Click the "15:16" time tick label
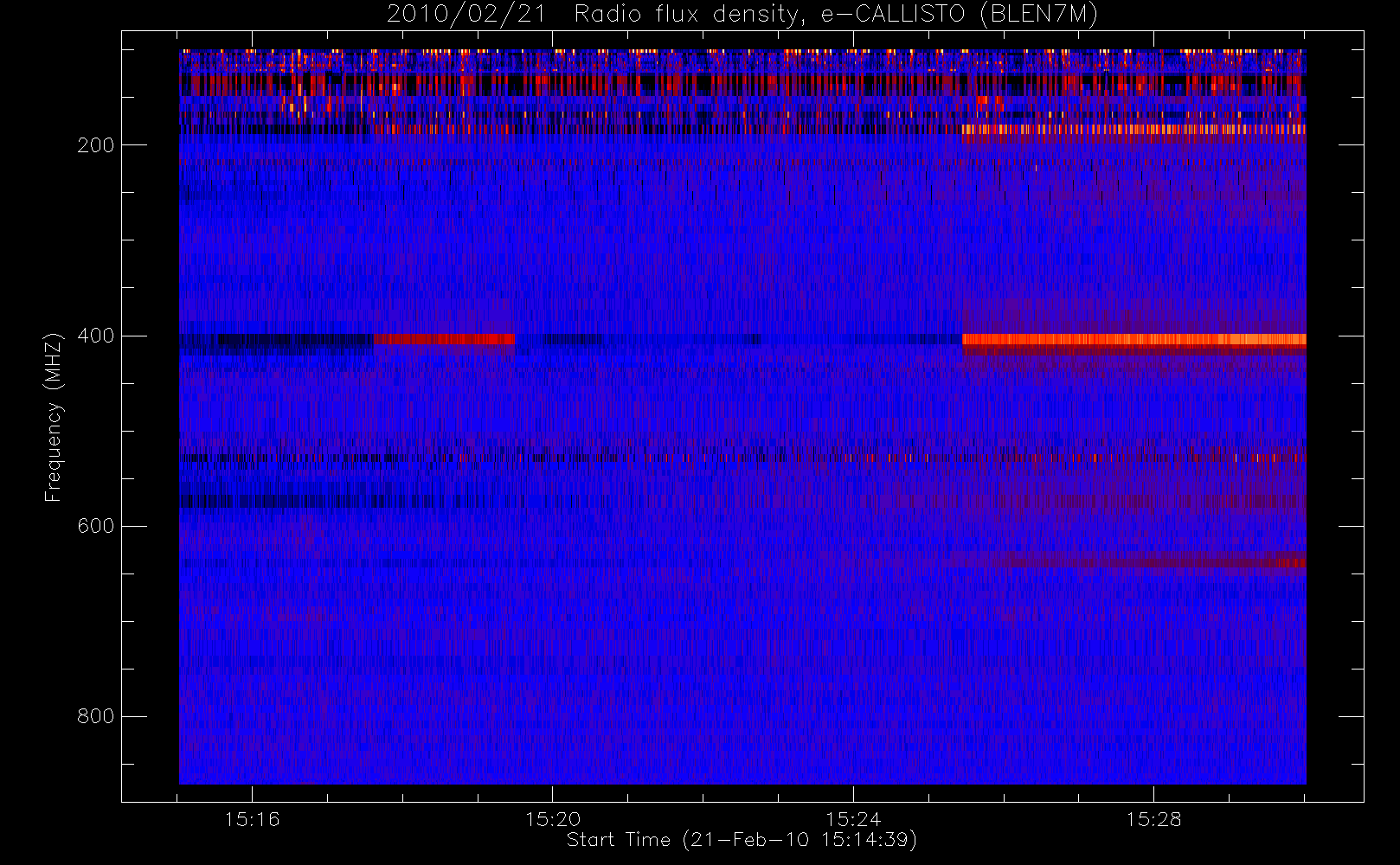 point(252,819)
